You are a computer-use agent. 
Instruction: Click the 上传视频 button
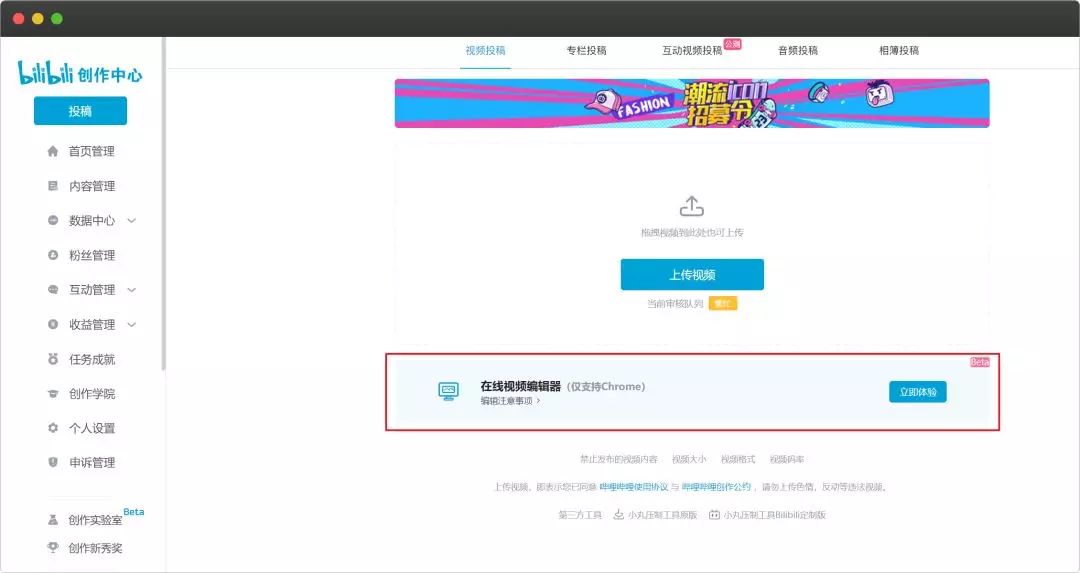(x=692, y=275)
